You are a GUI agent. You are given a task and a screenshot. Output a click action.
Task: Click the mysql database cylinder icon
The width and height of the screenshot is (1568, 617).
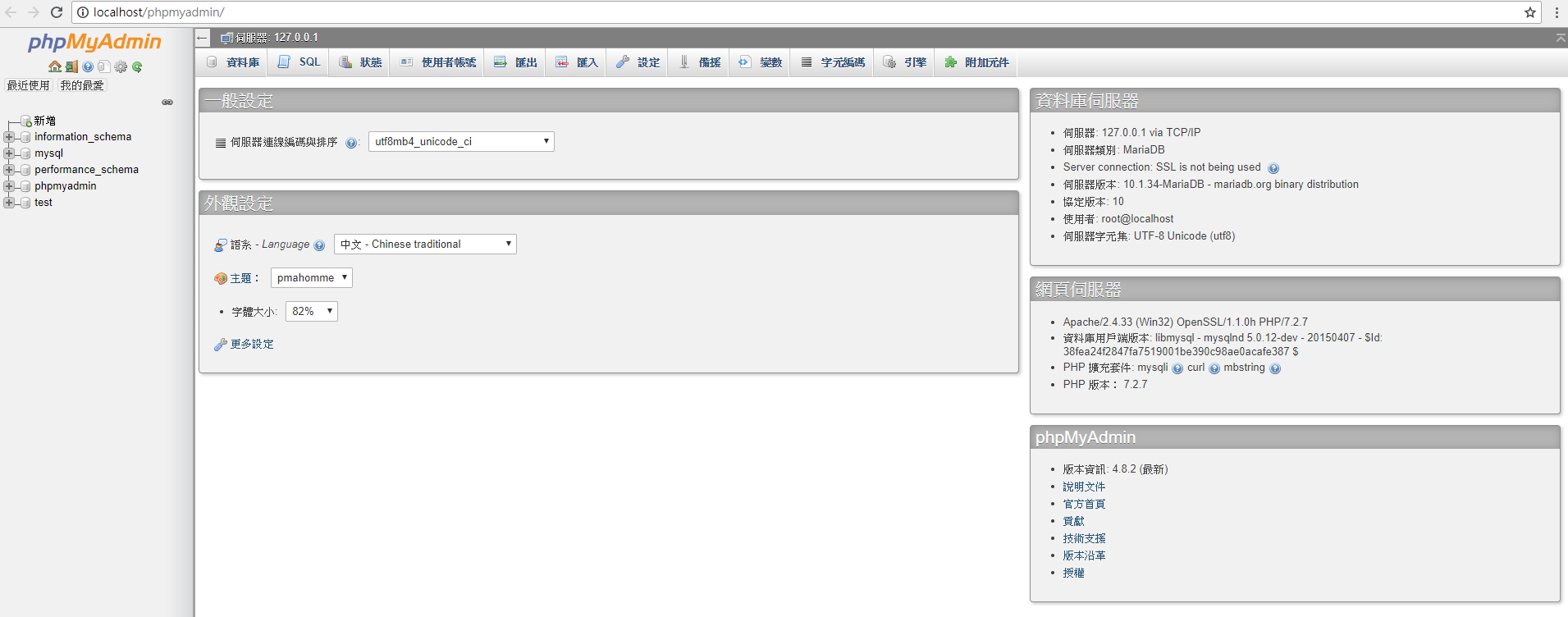(25, 153)
